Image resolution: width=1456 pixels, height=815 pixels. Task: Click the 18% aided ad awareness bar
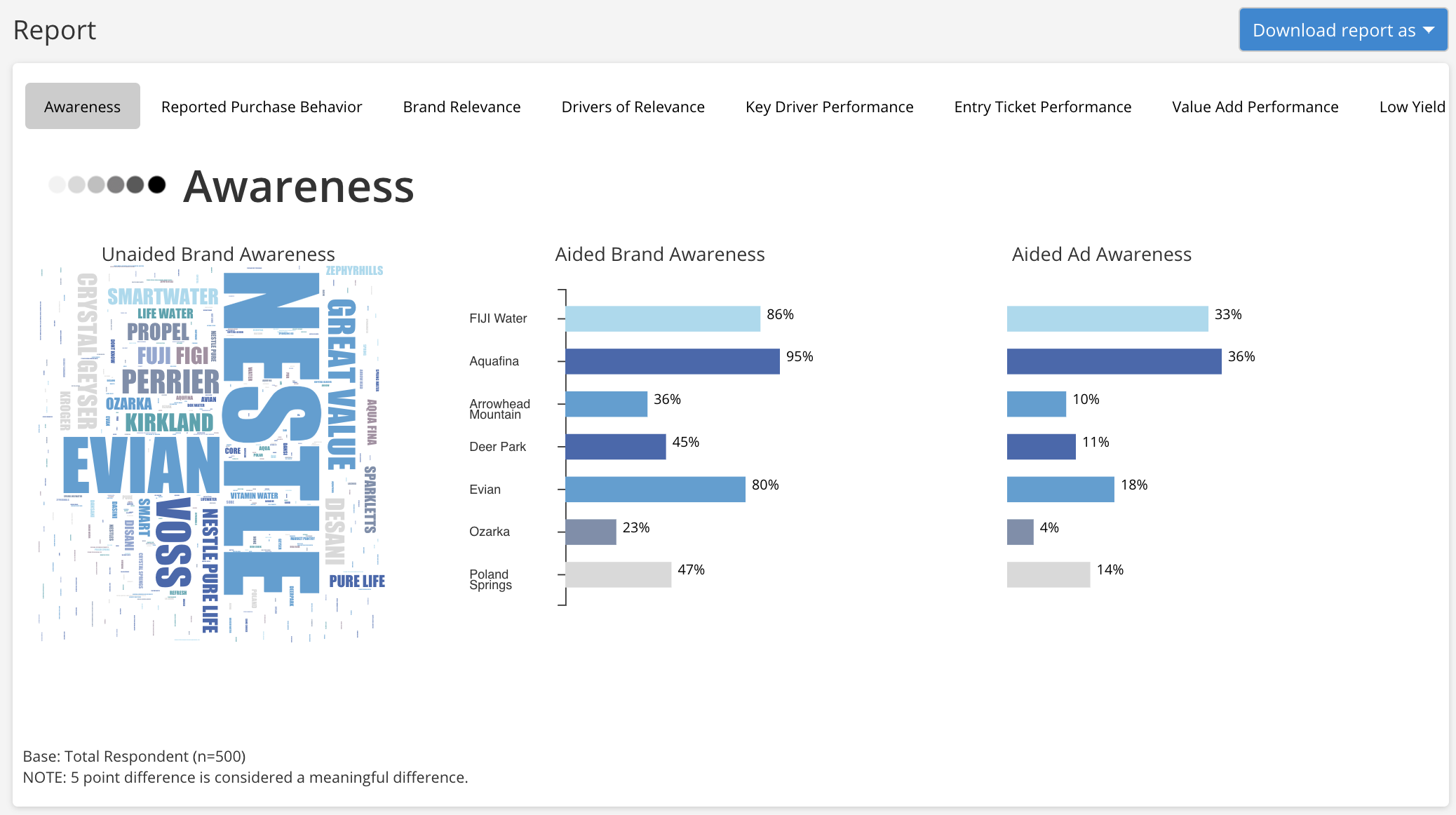(x=1060, y=490)
